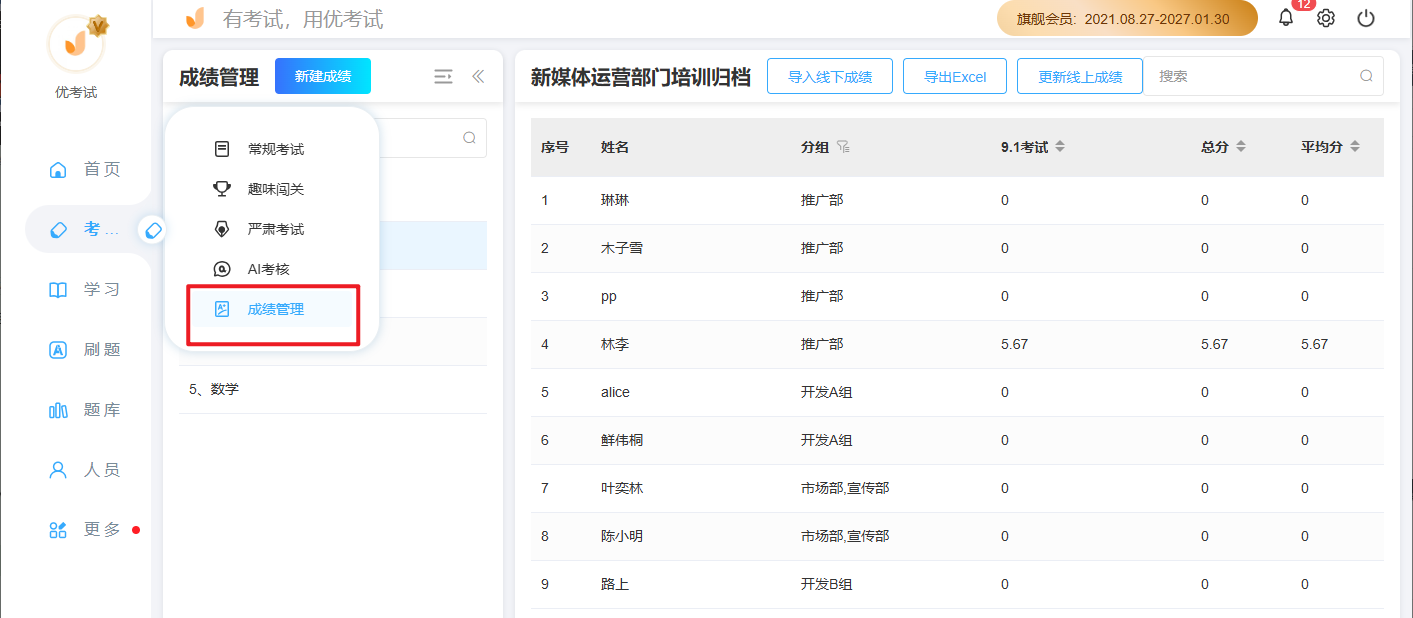Sort by the 总分 column
The width and height of the screenshot is (1413, 618).
pyautogui.click(x=1241, y=147)
